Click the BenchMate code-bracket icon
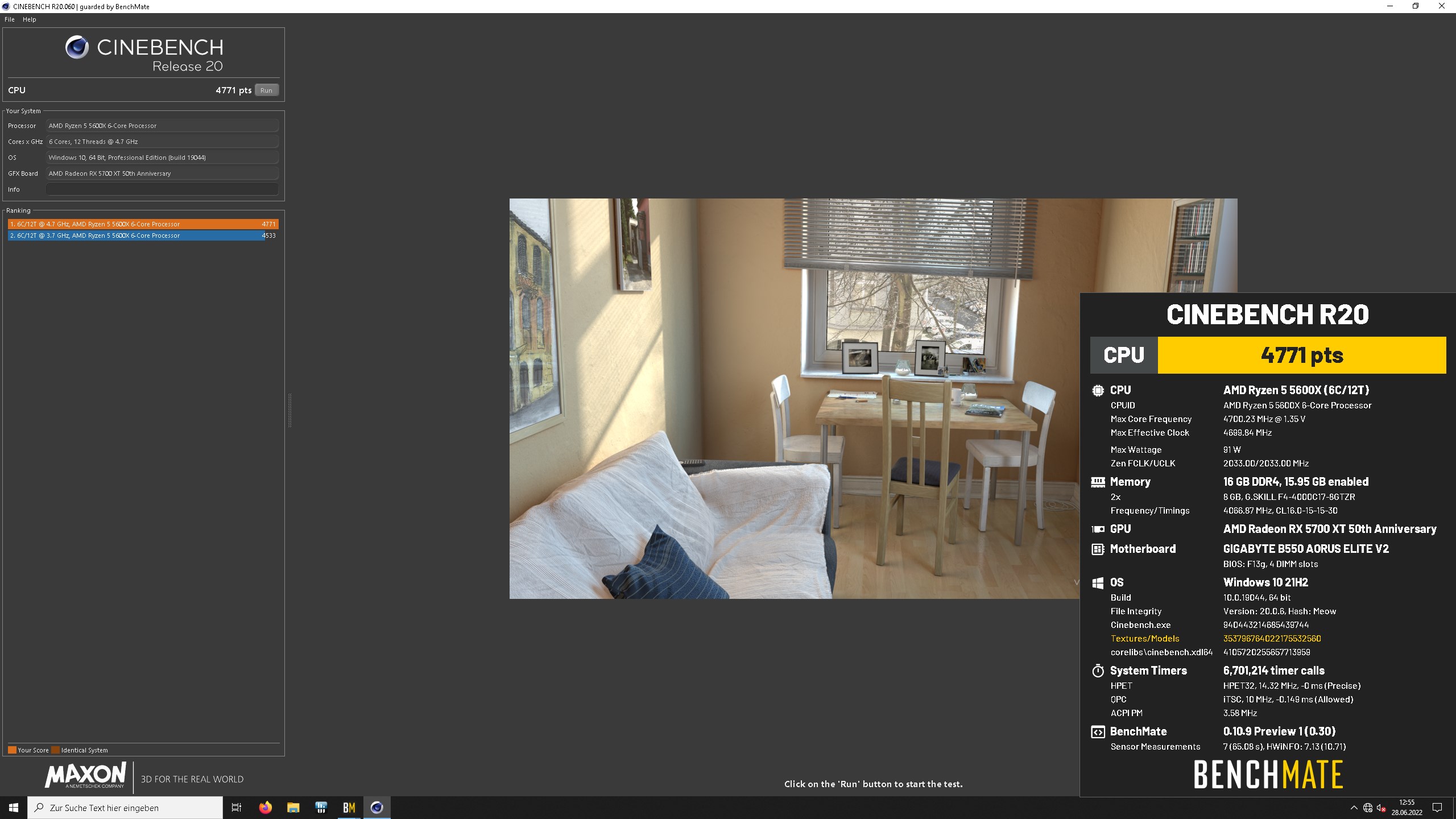The height and width of the screenshot is (819, 1456). 1098,732
